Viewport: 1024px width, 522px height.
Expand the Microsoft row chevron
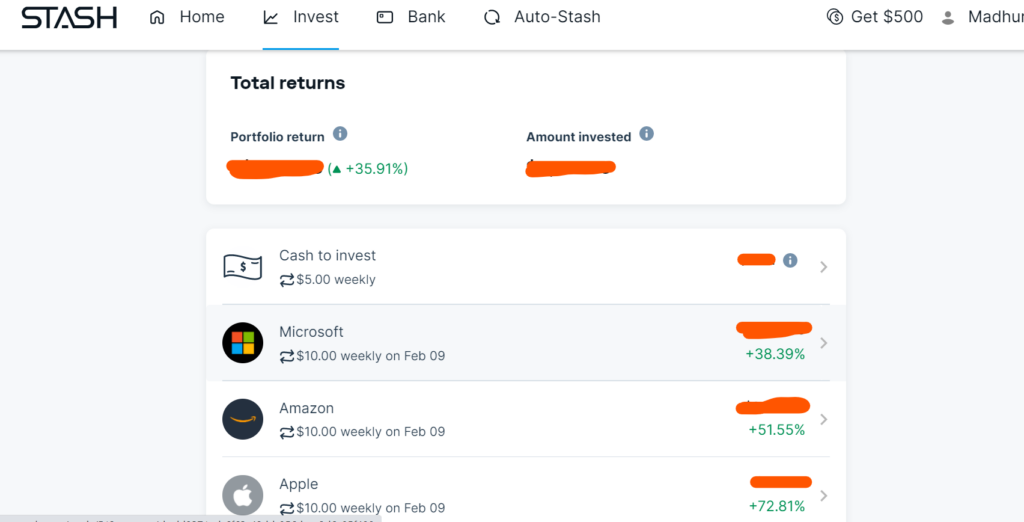pos(824,343)
